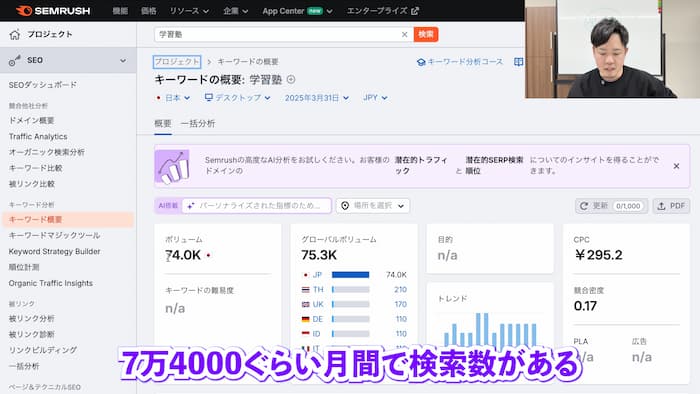
Task: Switch to the 概要 tab
Action: click(x=163, y=124)
